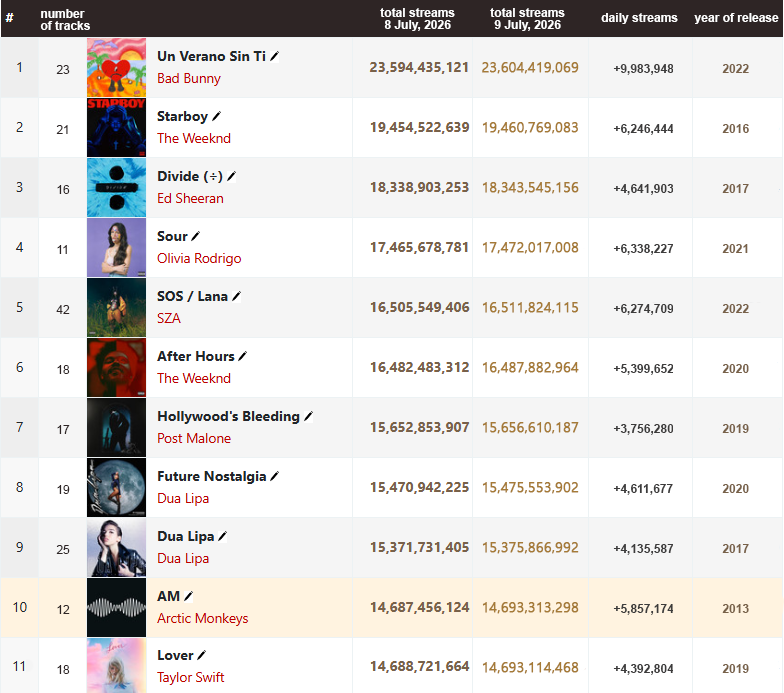This screenshot has height=693, width=784.
Task: Select the Lover album title
Action: pos(175,656)
